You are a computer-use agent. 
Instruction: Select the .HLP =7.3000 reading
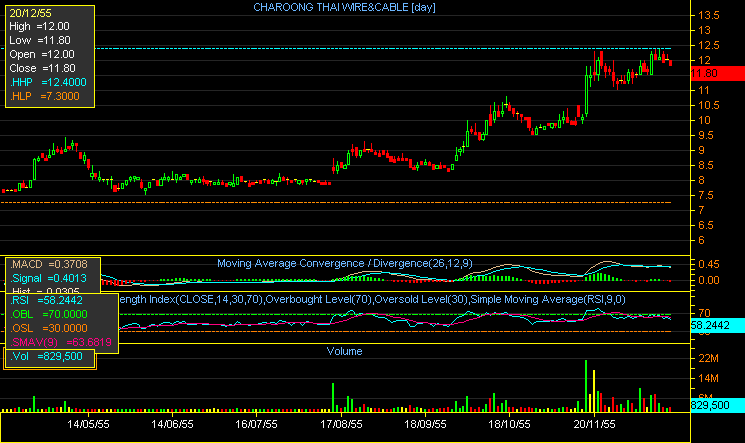click(44, 96)
